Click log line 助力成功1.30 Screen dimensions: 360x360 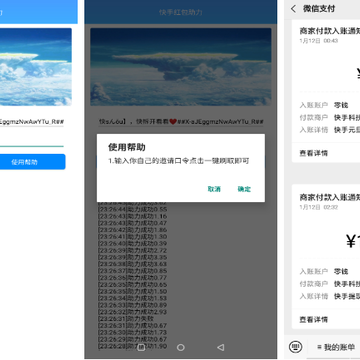[132, 237]
